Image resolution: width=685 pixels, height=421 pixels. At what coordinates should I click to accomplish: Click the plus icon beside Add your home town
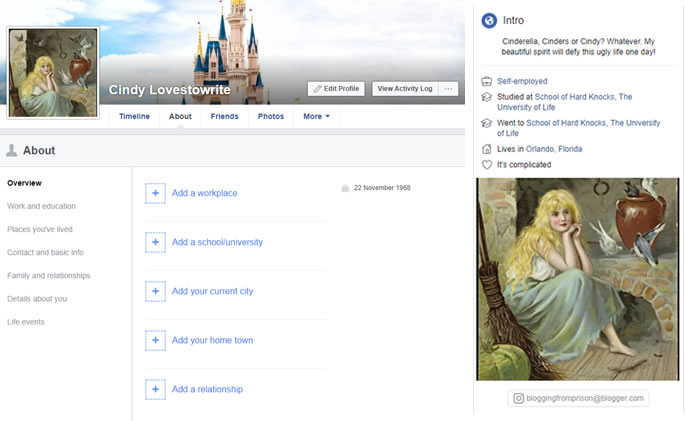(155, 340)
